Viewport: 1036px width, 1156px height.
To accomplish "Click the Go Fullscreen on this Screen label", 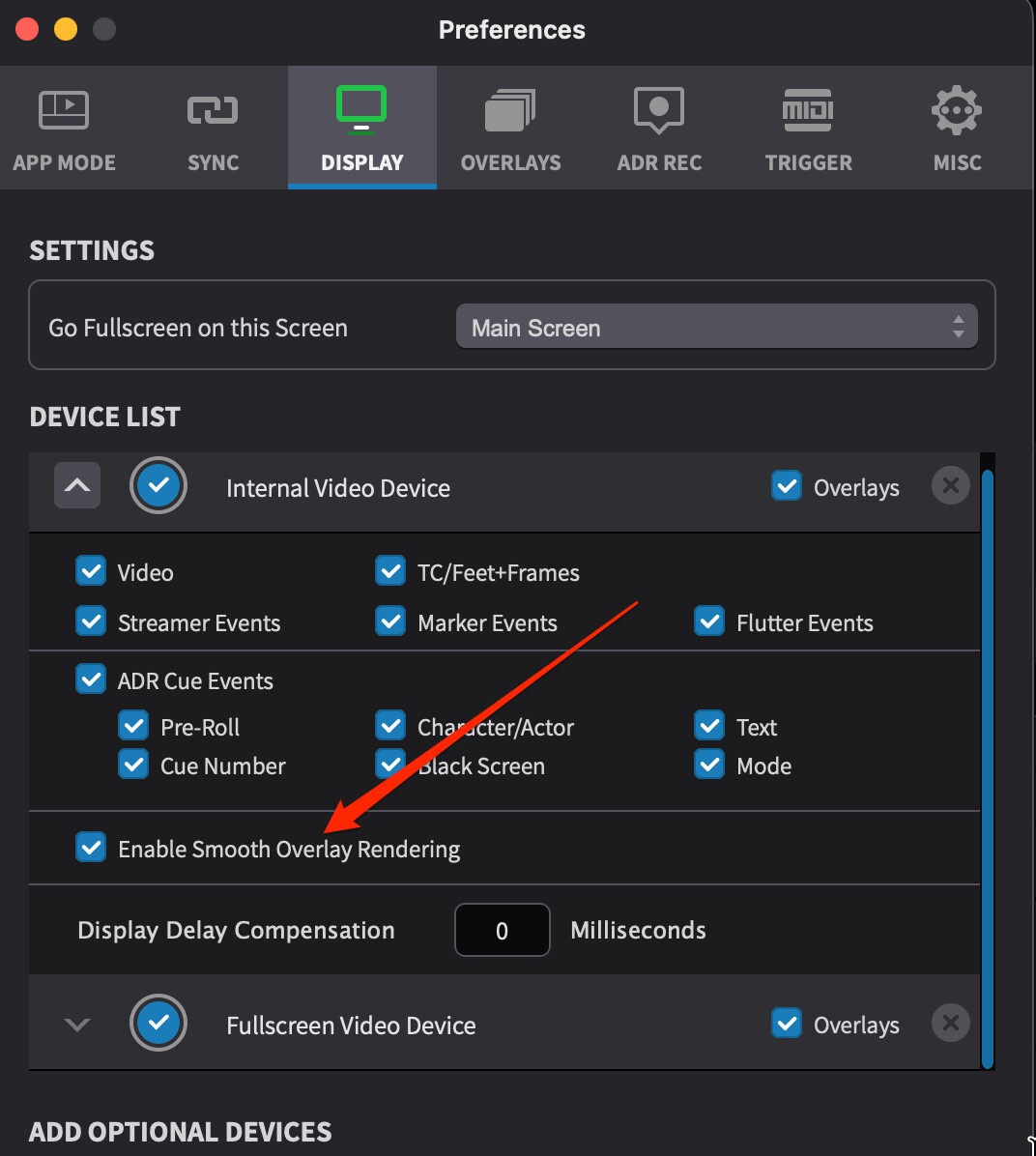I will tap(197, 328).
